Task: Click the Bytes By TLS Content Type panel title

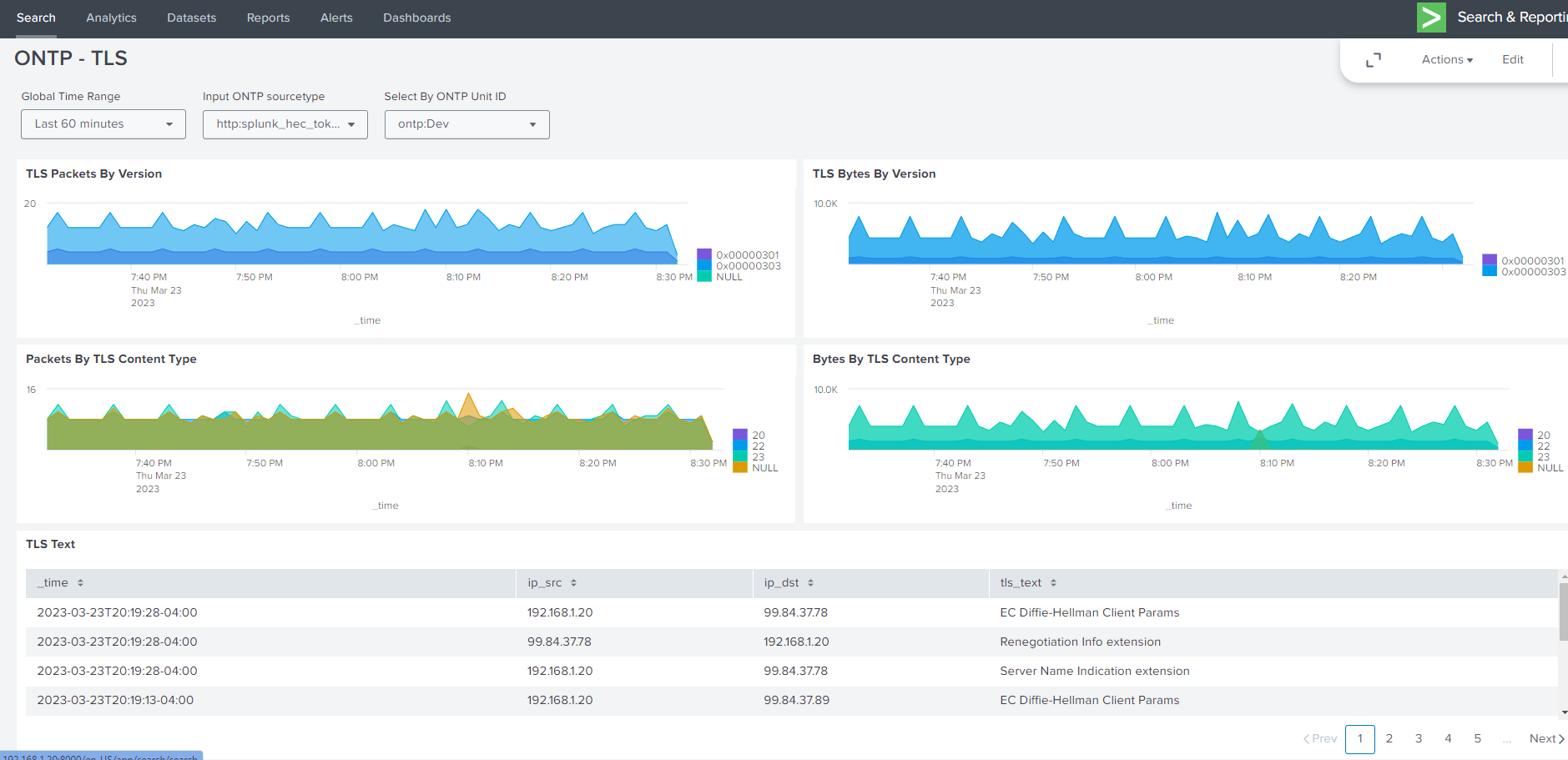Action: coord(891,360)
